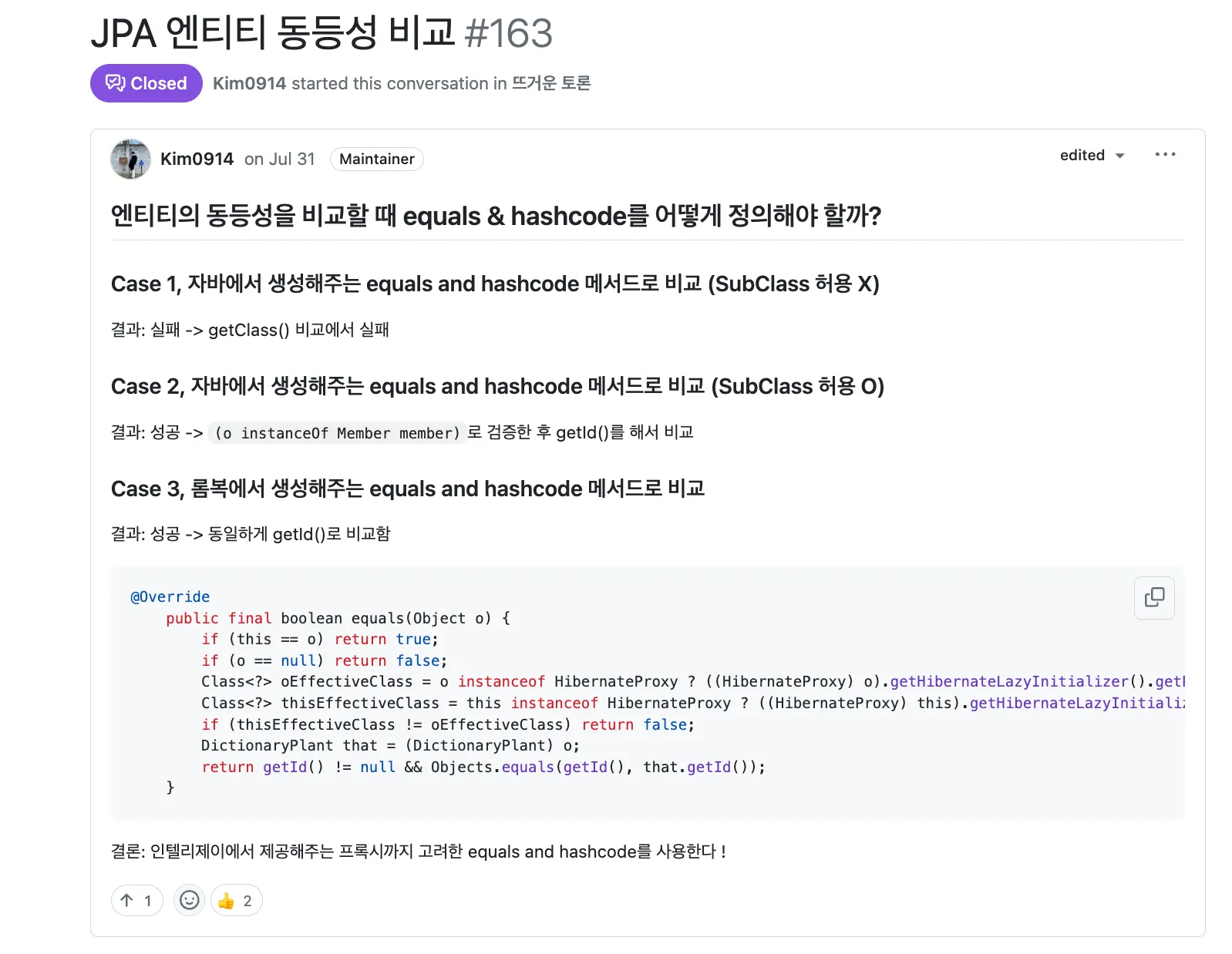Click the "on Jul 31" timestamp link
The width and height of the screenshot is (1232, 954).
click(x=280, y=159)
